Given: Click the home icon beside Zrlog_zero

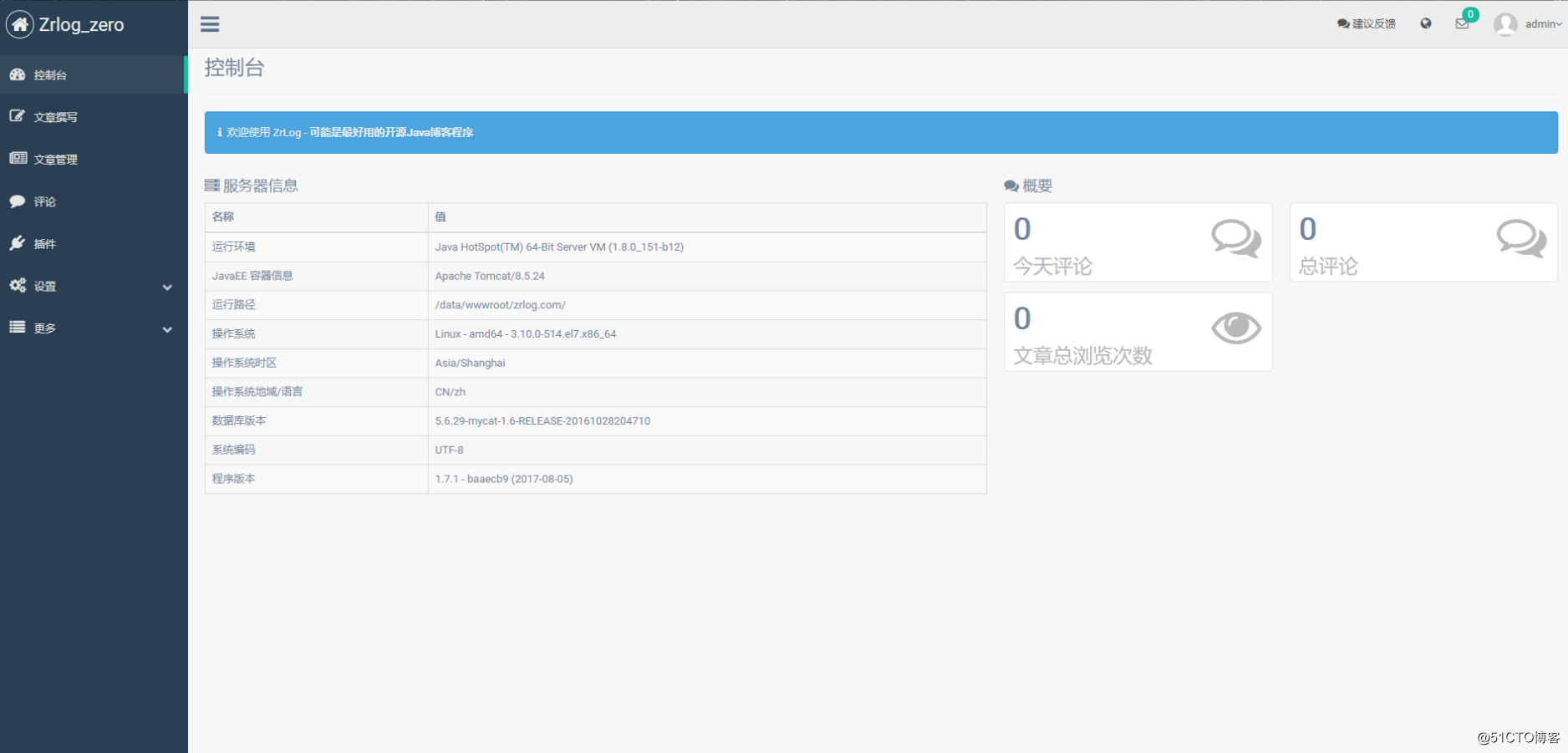Looking at the screenshot, I should [x=20, y=25].
